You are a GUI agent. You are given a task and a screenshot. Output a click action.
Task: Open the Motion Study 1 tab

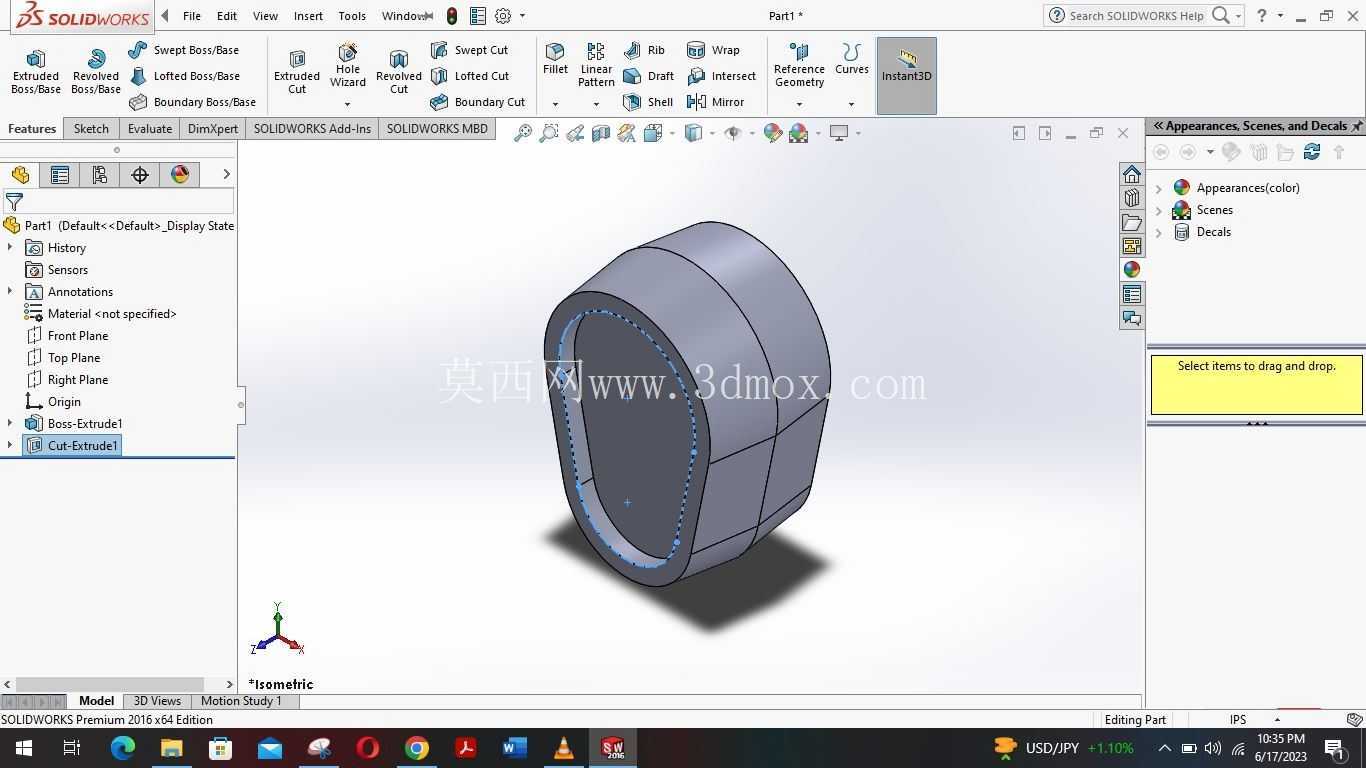pyautogui.click(x=242, y=701)
